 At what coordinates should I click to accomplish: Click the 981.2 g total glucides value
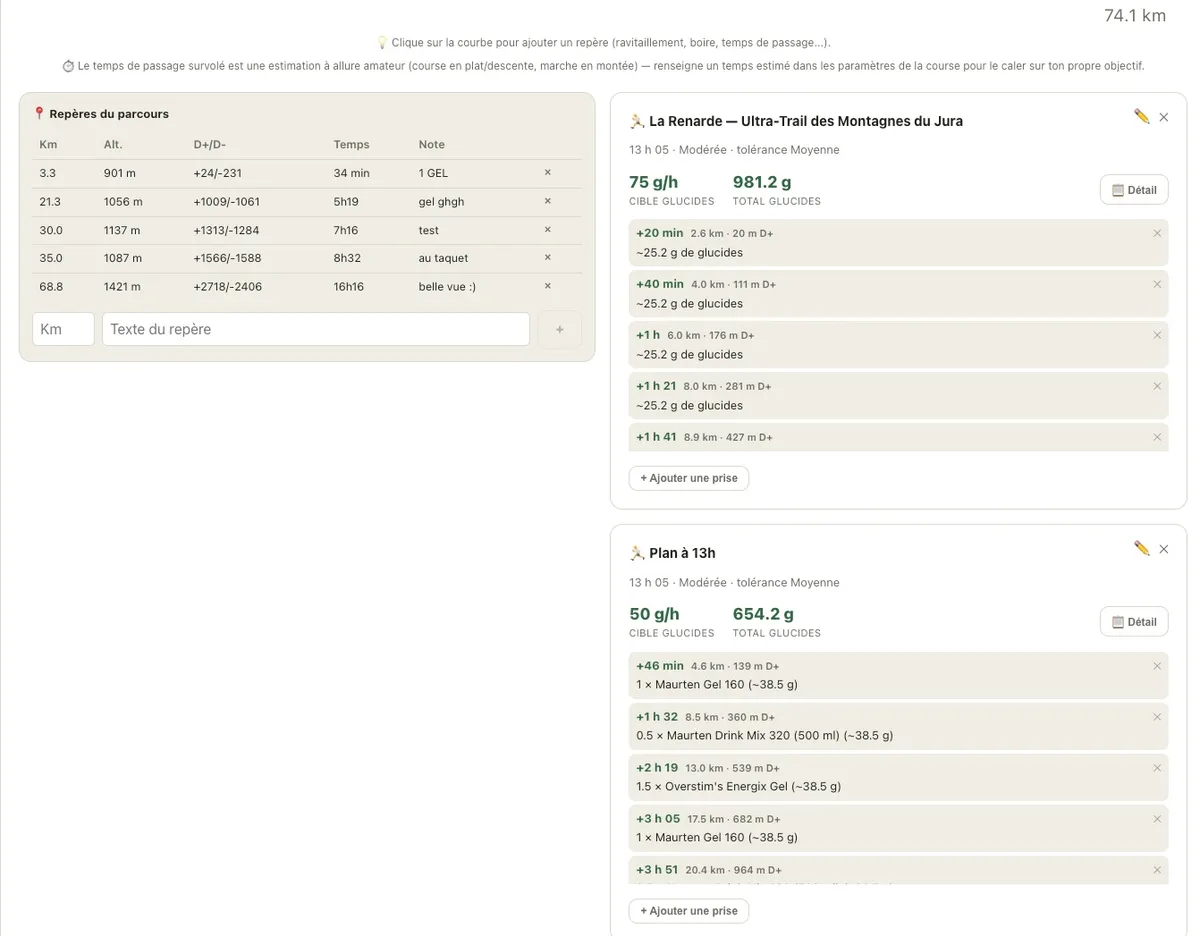pos(762,182)
